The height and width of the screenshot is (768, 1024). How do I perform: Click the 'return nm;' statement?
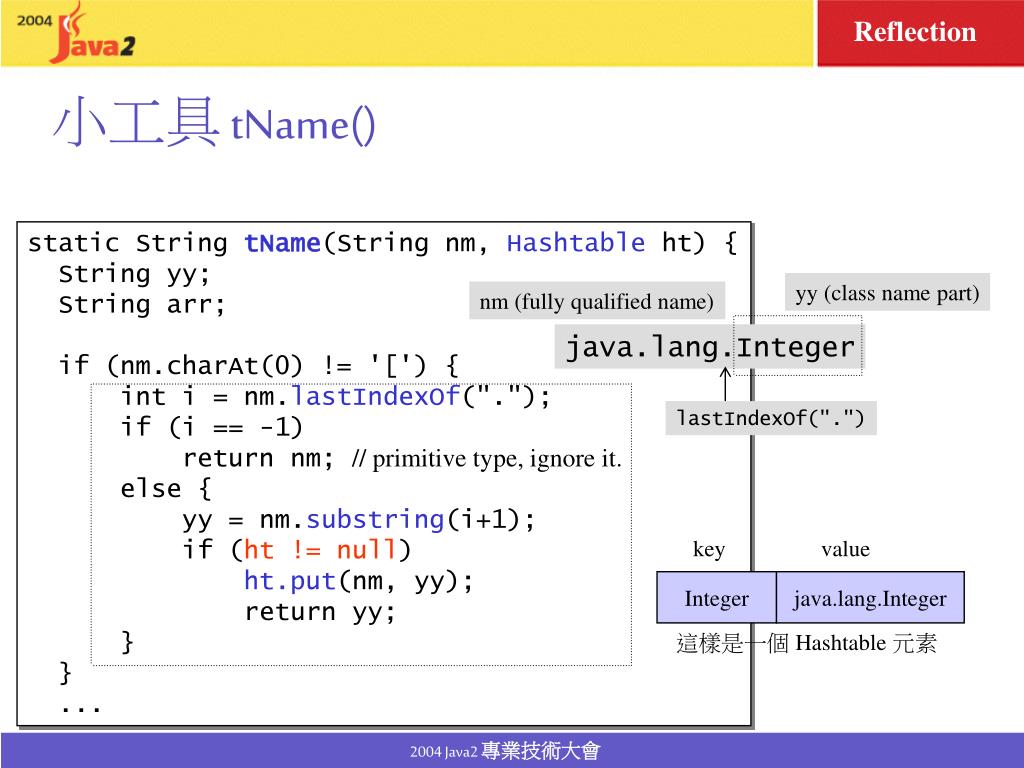pos(258,458)
